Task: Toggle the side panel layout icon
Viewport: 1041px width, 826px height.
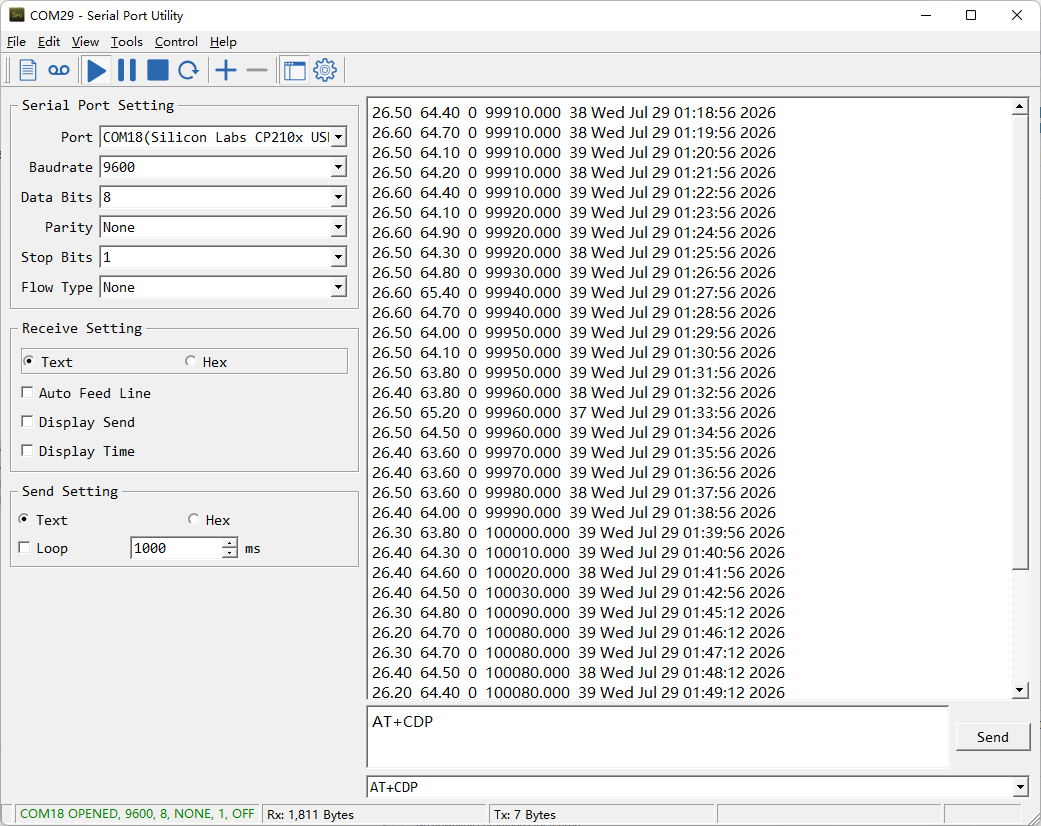Action: click(x=294, y=70)
